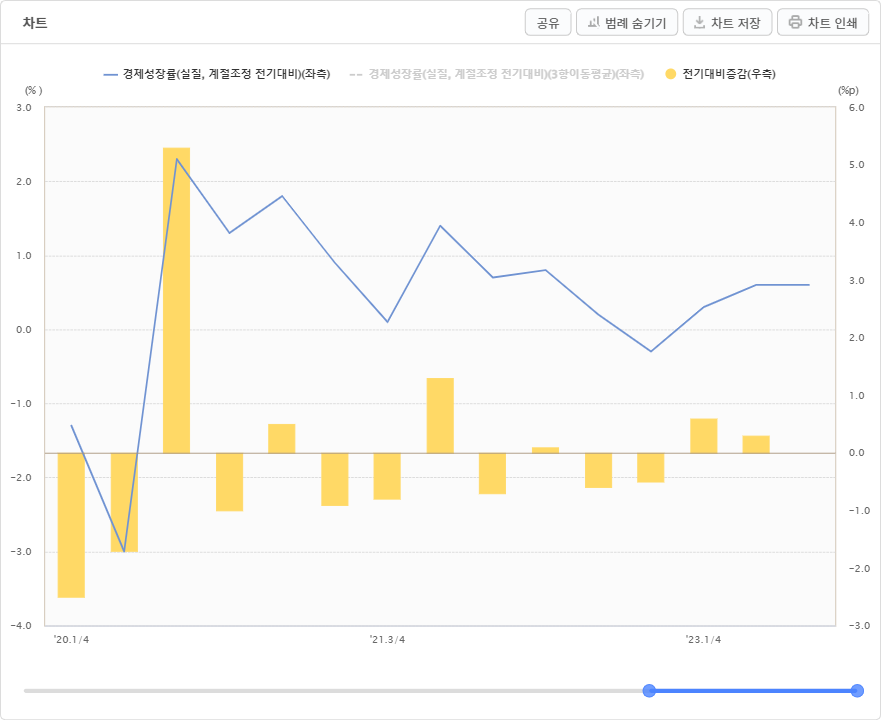Toggle the 경제성장률(실질, 계절조정 전기대비)(좌측) legend series

click(217, 74)
